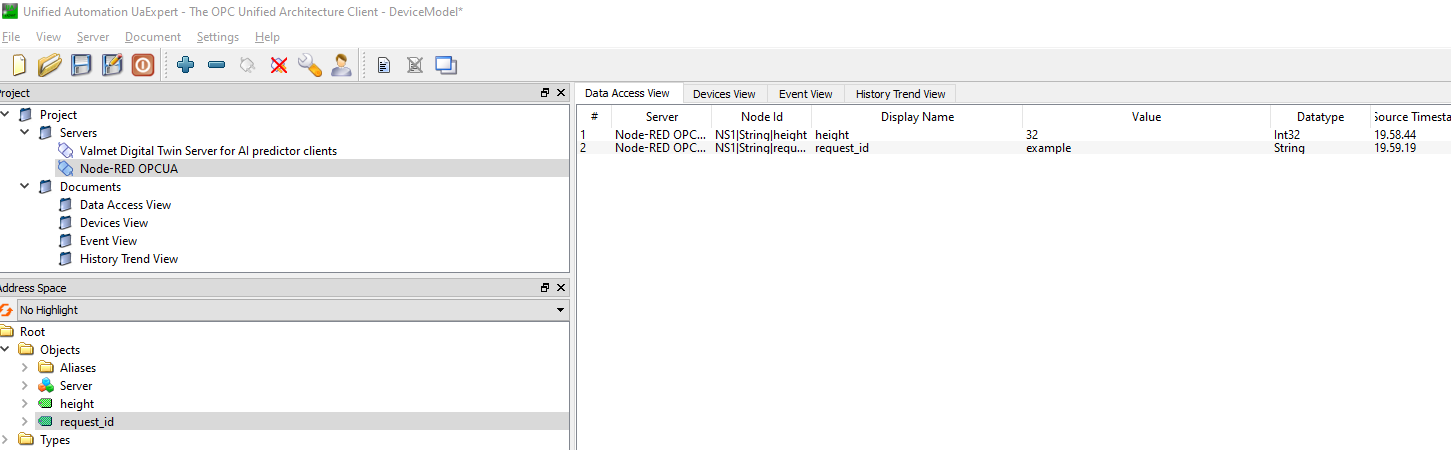Select Data Access View under Documents
Image resolution: width=1451 pixels, height=450 pixels.
coord(125,205)
